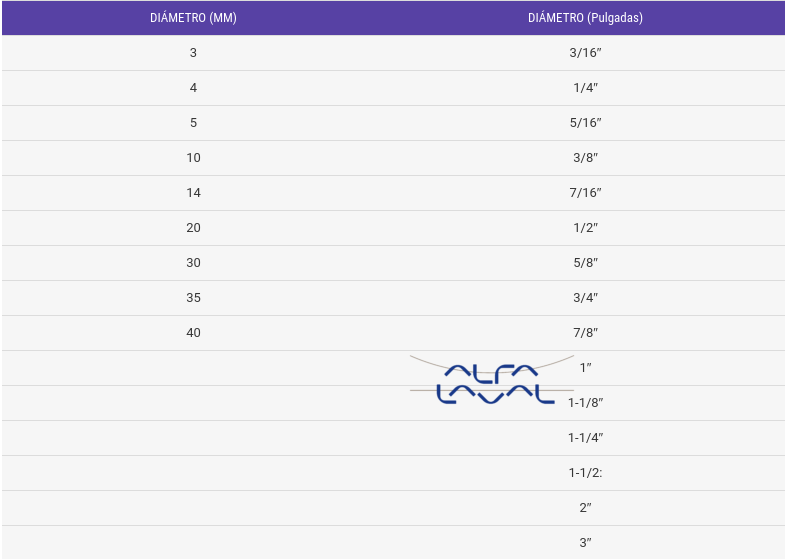Select the 1-1/8″ inch diameter cell
The height and width of the screenshot is (559, 785).
pos(585,403)
